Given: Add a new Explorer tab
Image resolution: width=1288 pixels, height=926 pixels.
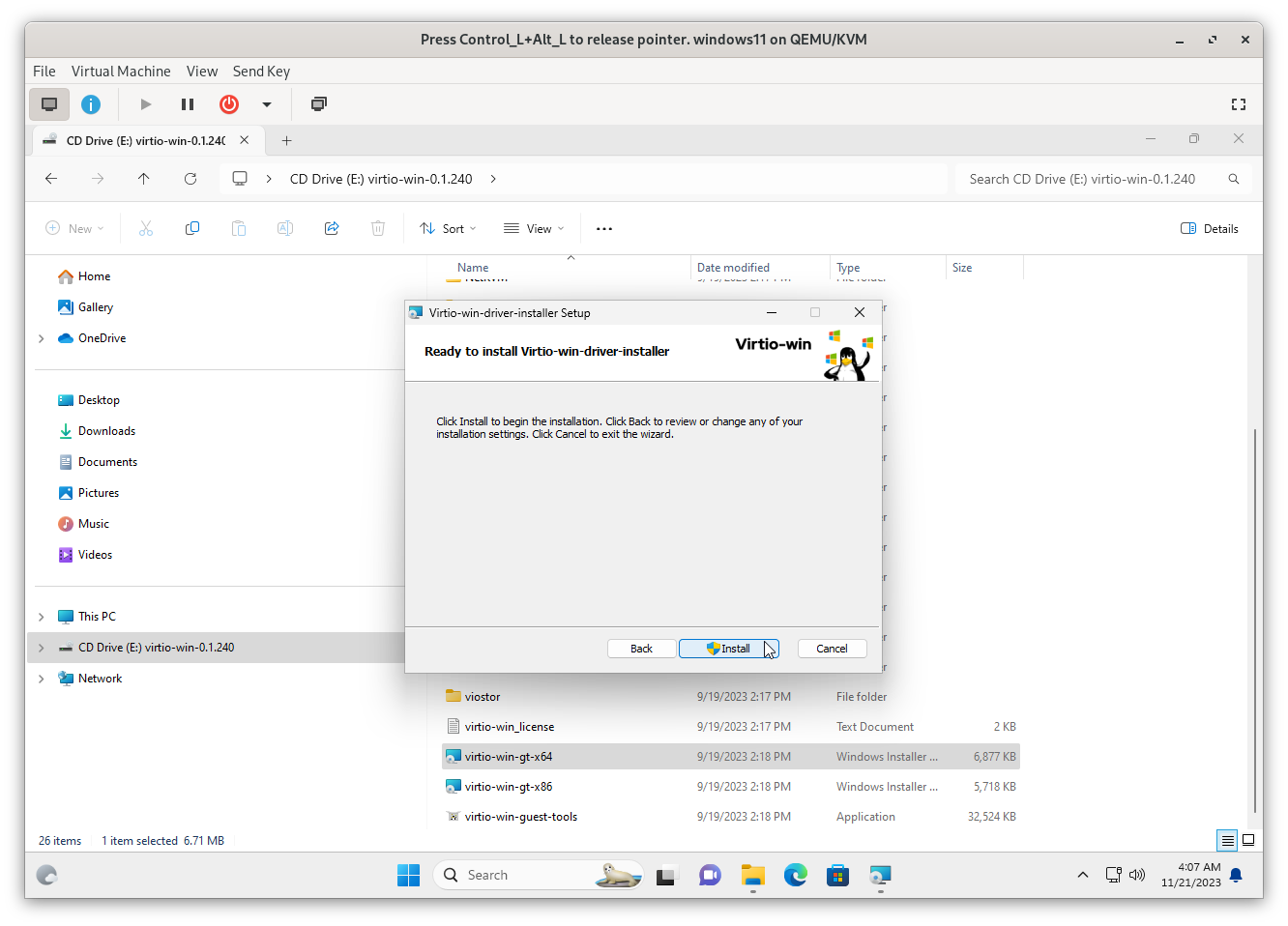Looking at the screenshot, I should click(286, 140).
